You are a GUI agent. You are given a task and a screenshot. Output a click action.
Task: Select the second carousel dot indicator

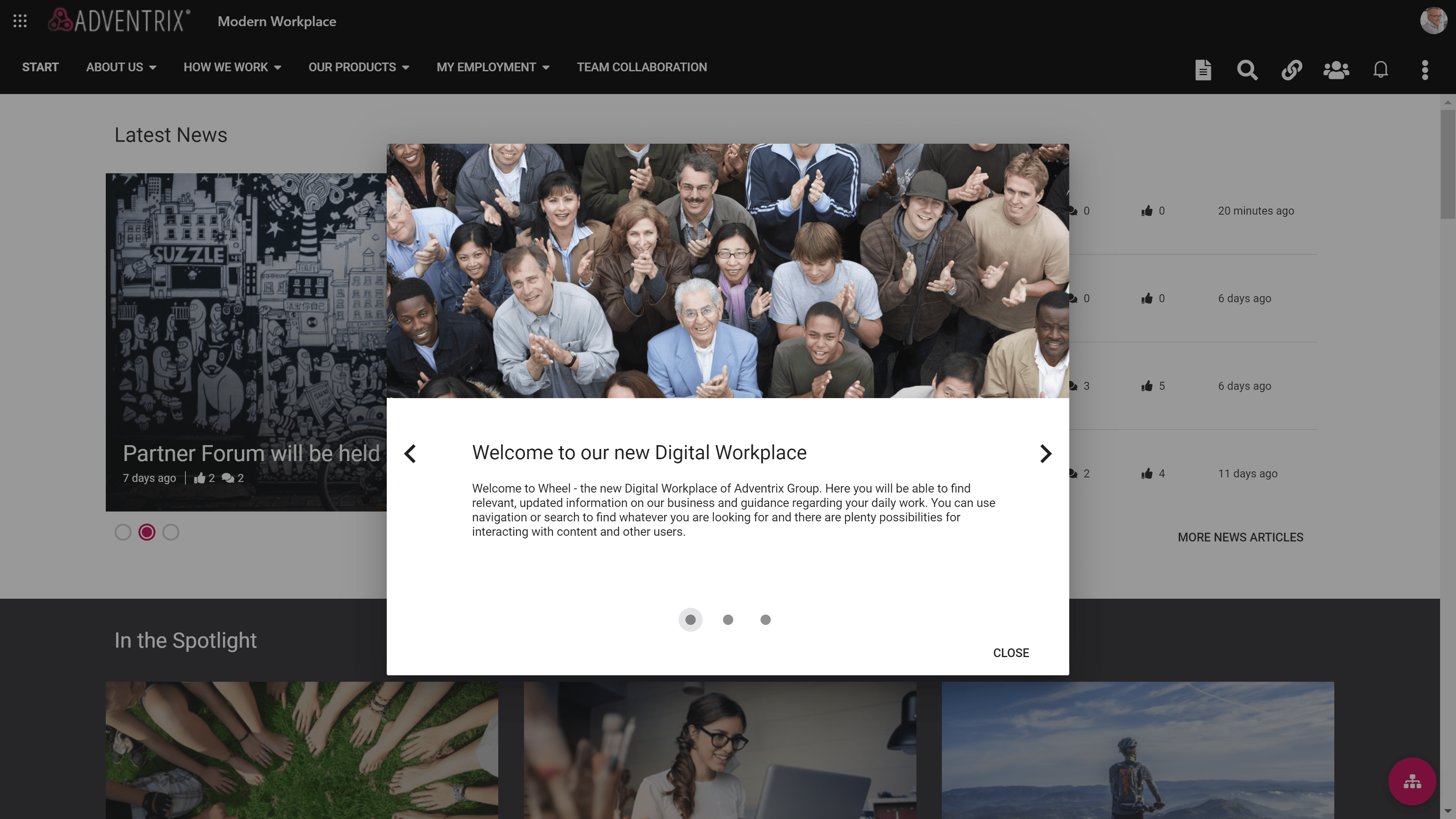coord(728,619)
